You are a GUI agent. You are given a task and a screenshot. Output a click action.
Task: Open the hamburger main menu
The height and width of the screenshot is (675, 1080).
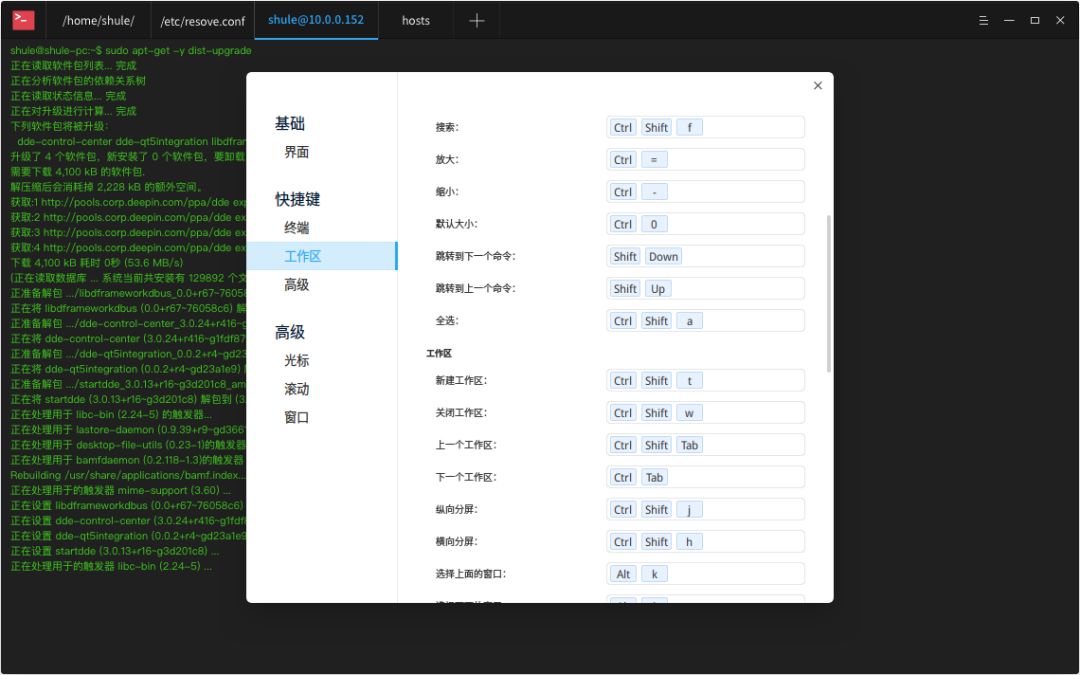click(x=985, y=19)
